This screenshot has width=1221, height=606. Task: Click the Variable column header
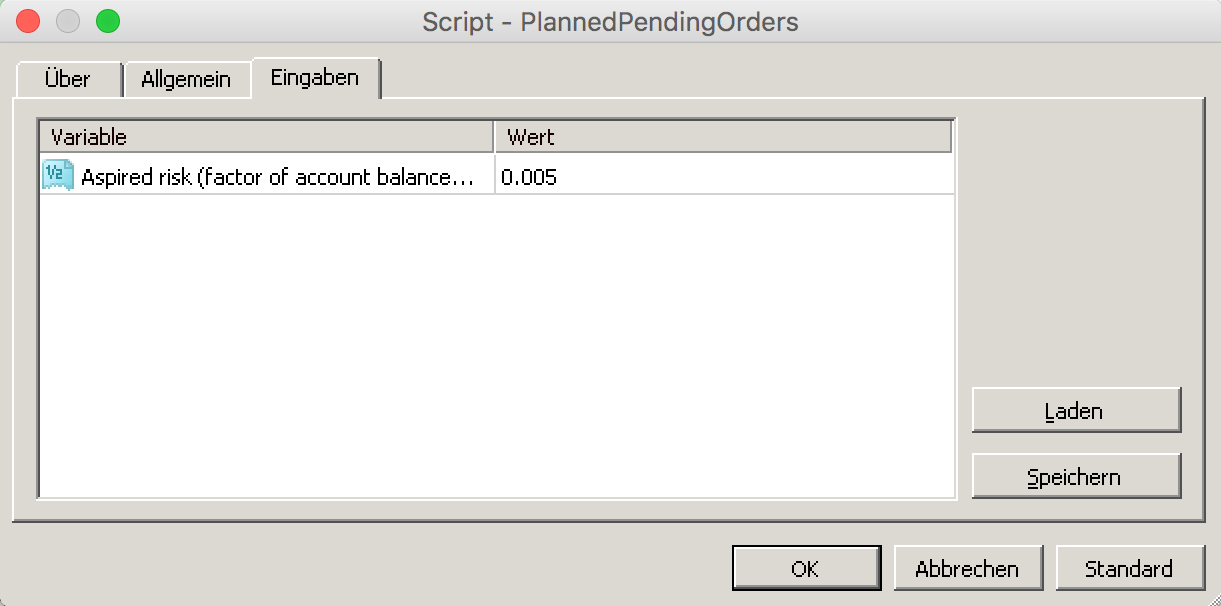point(265,136)
